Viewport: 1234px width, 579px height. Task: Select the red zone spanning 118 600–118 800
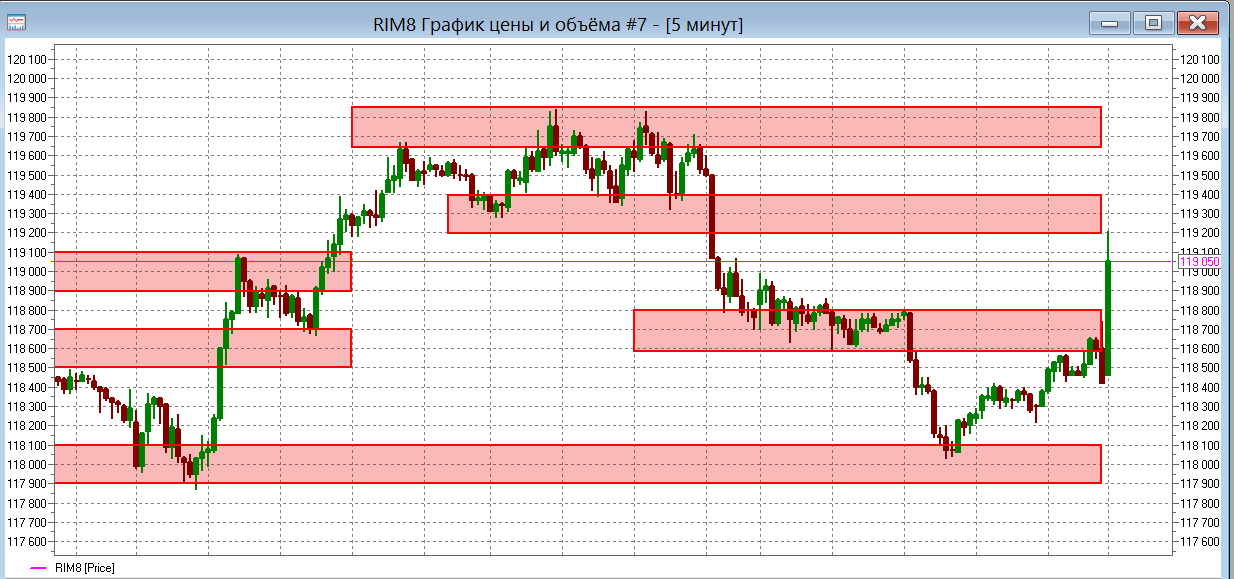point(867,330)
